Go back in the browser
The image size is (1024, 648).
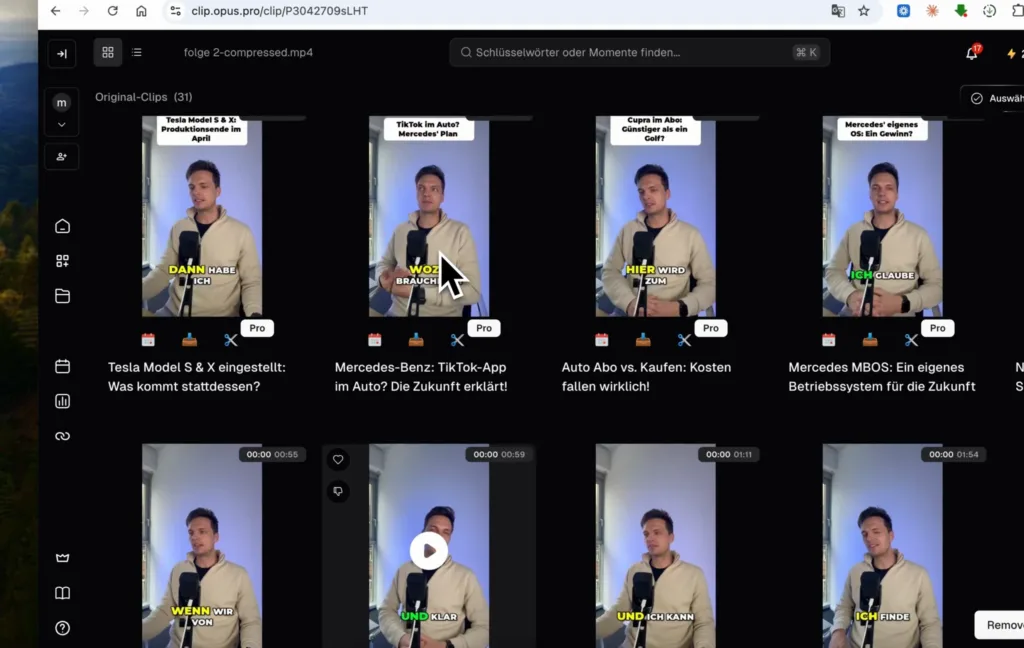pos(56,11)
